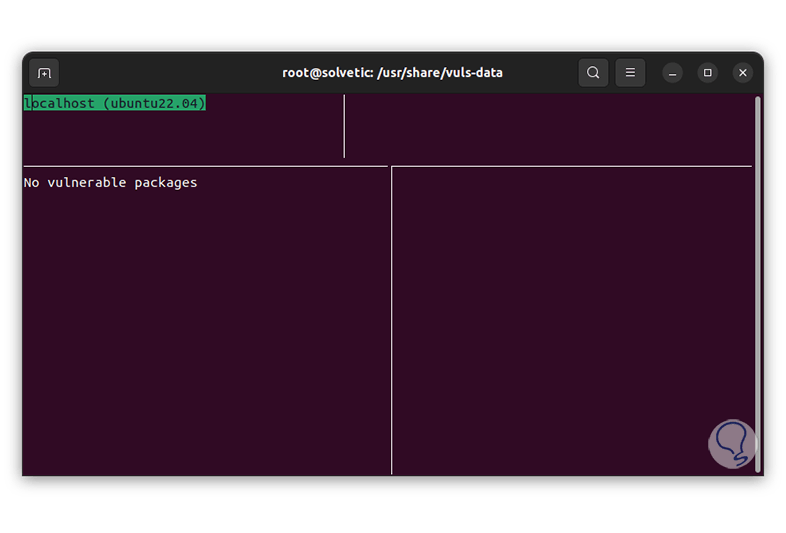Click the vertical divider between the lower panes
Screen dimensions: 786x533
point(391,320)
